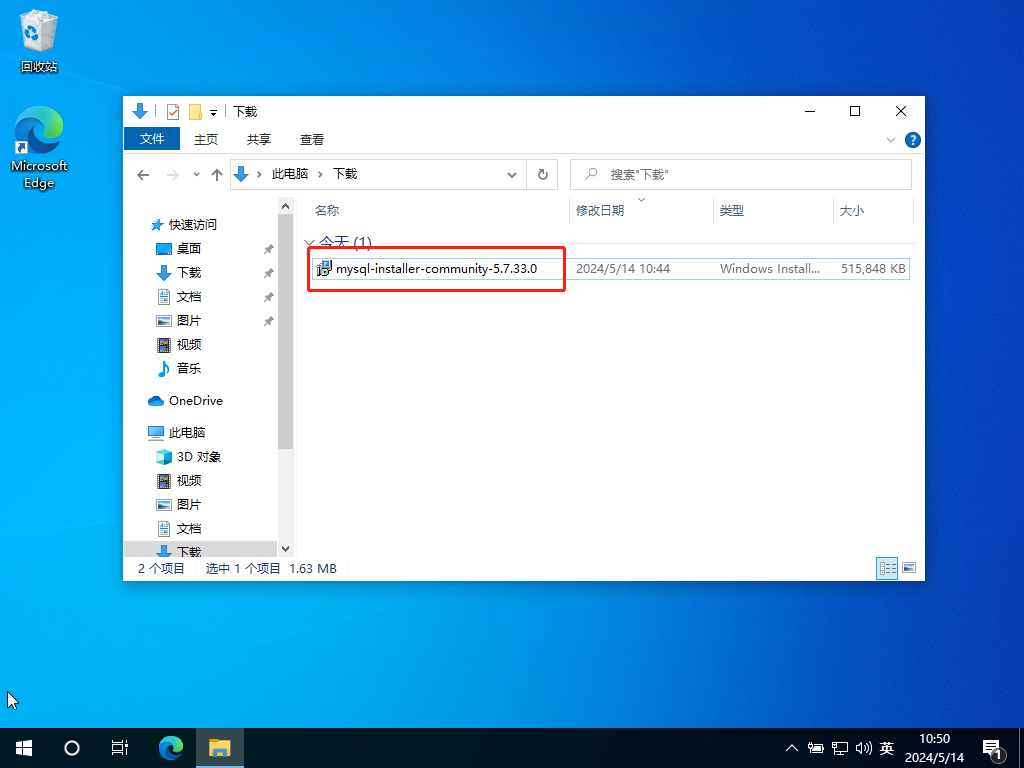Unpin 桌面 using its pin icon
Image resolution: width=1024 pixels, height=768 pixels.
click(268, 249)
